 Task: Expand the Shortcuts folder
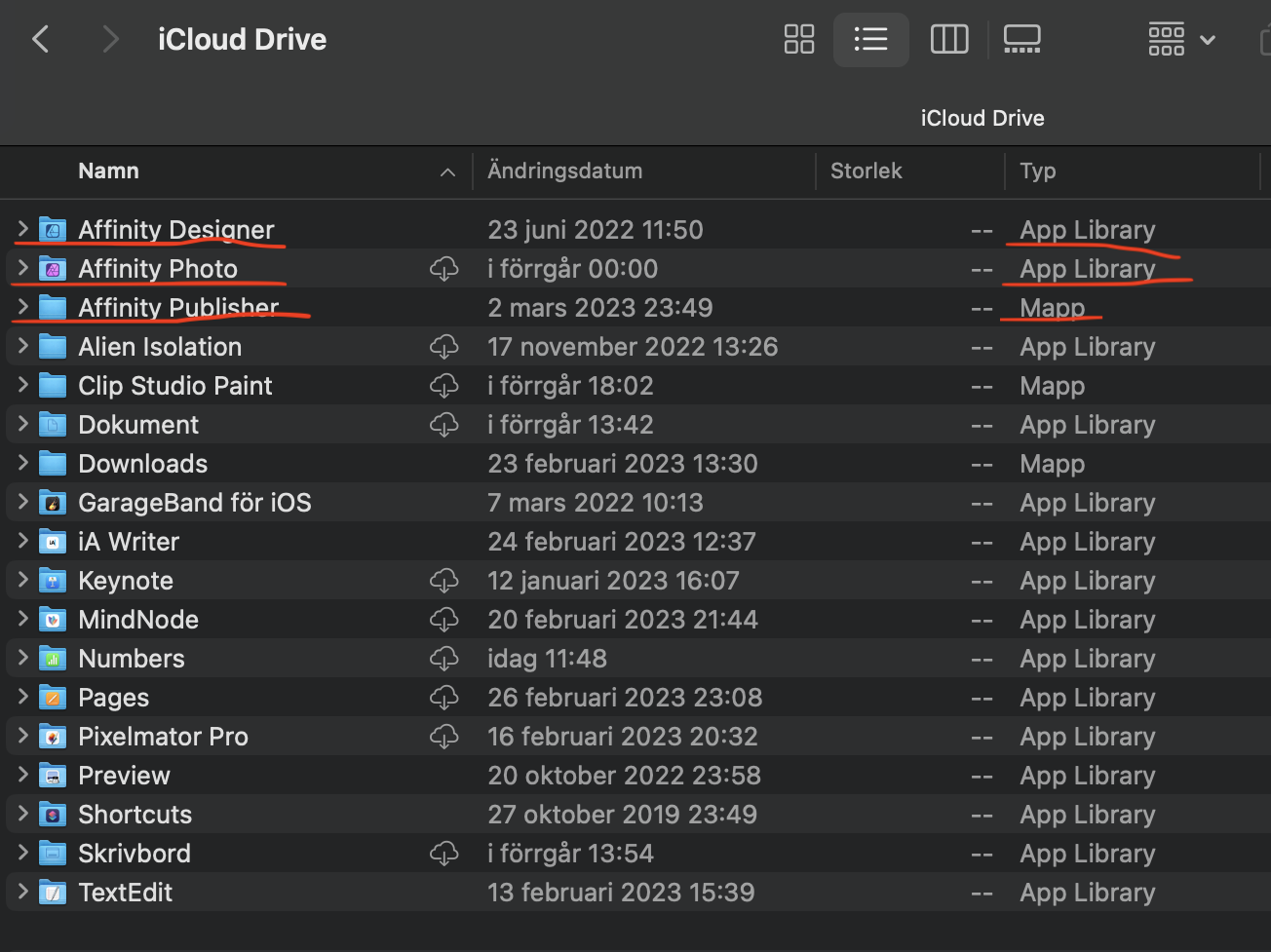(x=22, y=814)
